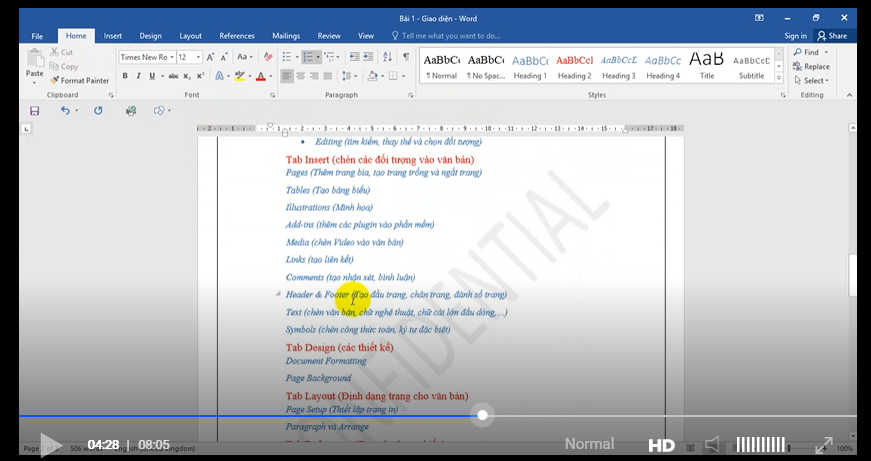
Task: Click the Redo icon
Action: tap(98, 111)
